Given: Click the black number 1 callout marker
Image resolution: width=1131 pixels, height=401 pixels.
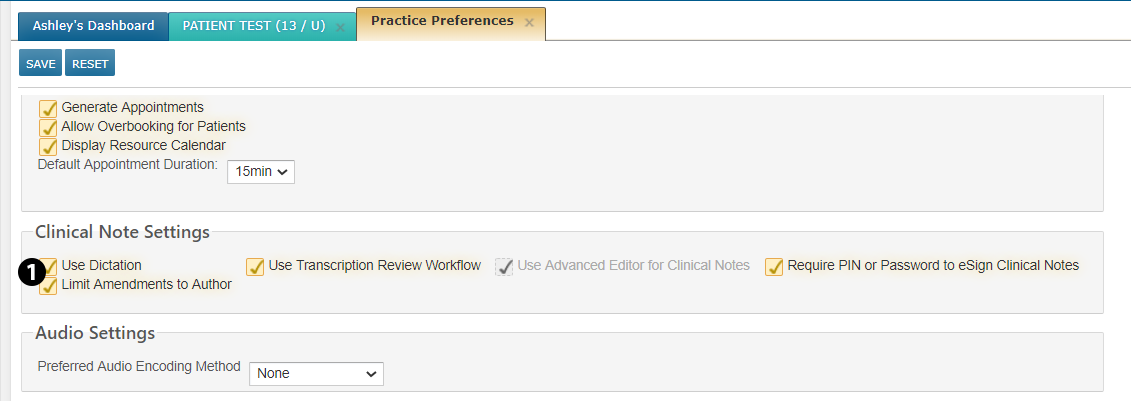Looking at the screenshot, I should pos(32,271).
